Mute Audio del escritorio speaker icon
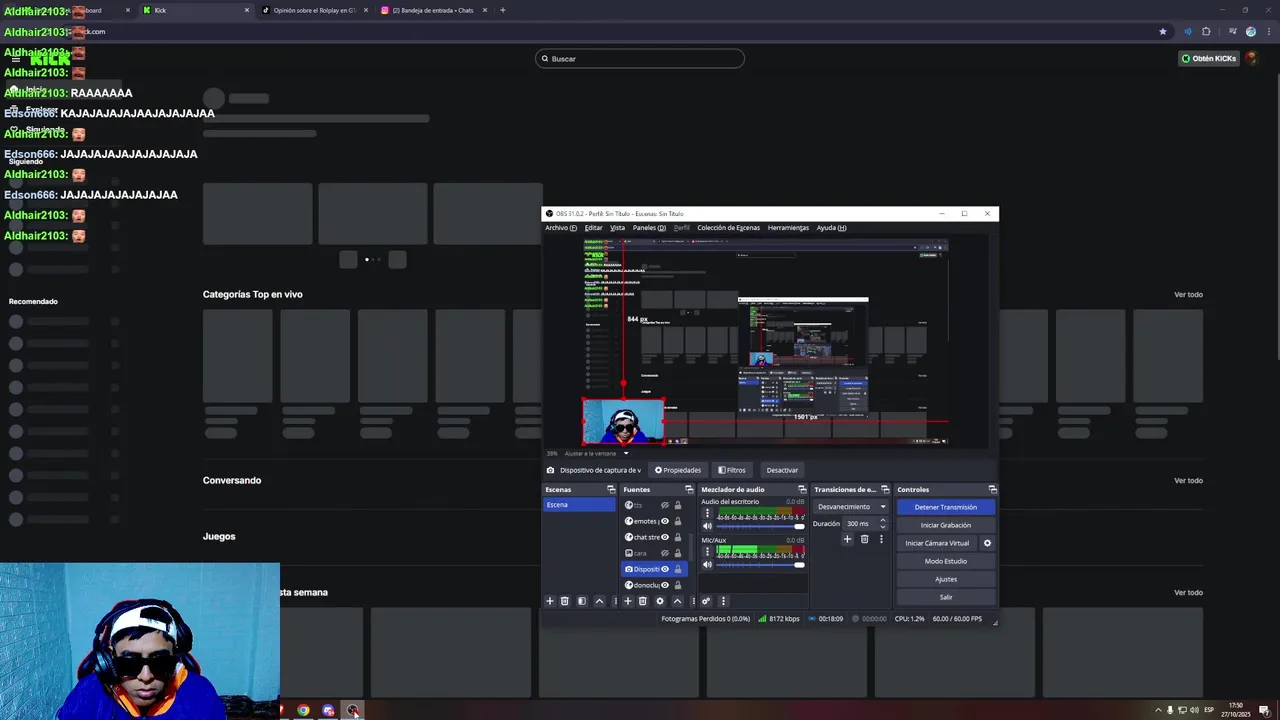This screenshot has height=720, width=1280. click(707, 526)
